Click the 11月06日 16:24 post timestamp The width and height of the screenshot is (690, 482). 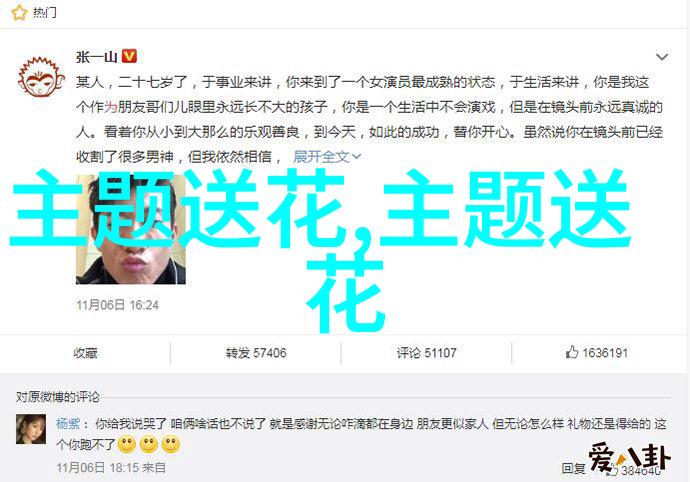pyautogui.click(x=117, y=305)
